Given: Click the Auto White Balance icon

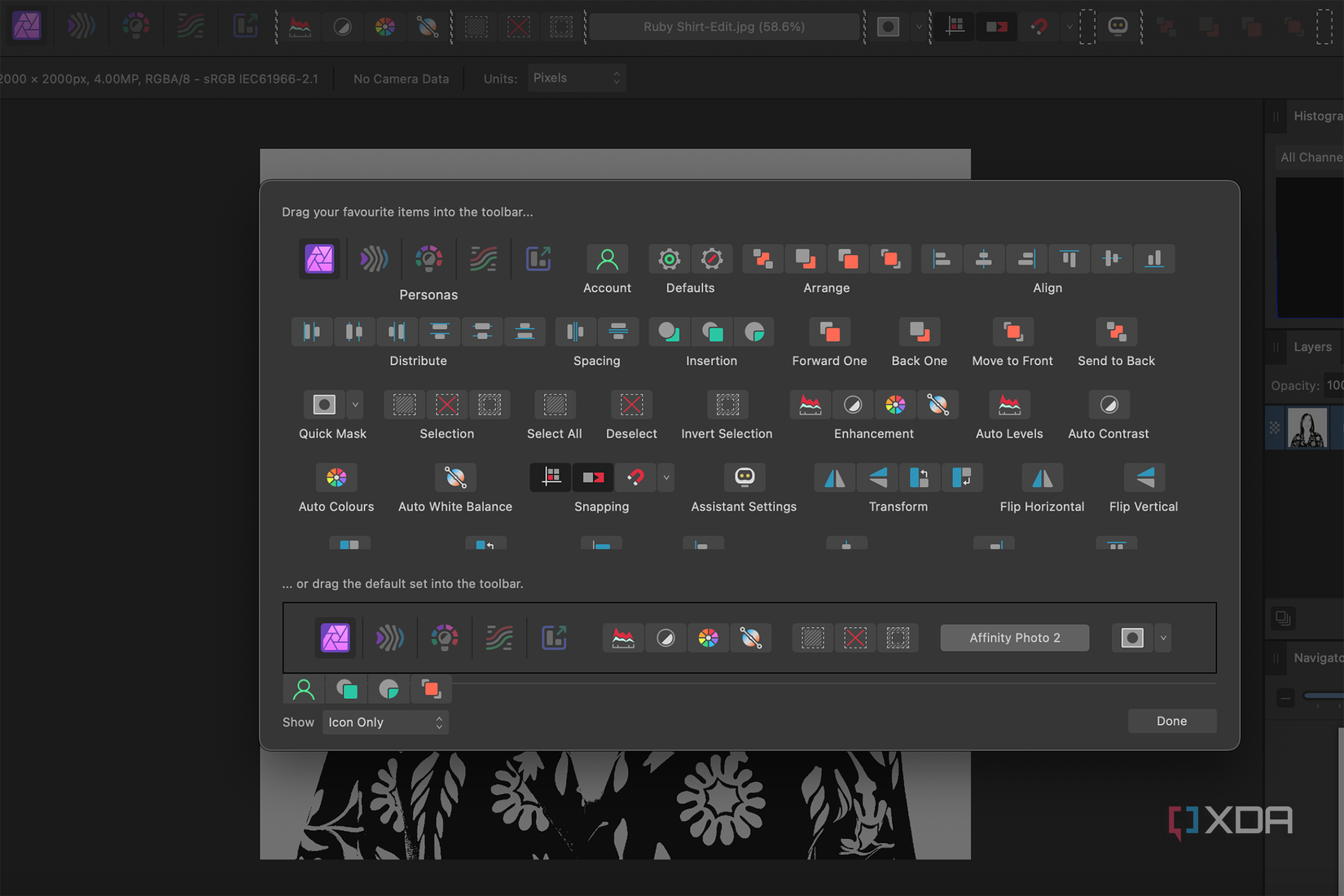Looking at the screenshot, I should (455, 477).
